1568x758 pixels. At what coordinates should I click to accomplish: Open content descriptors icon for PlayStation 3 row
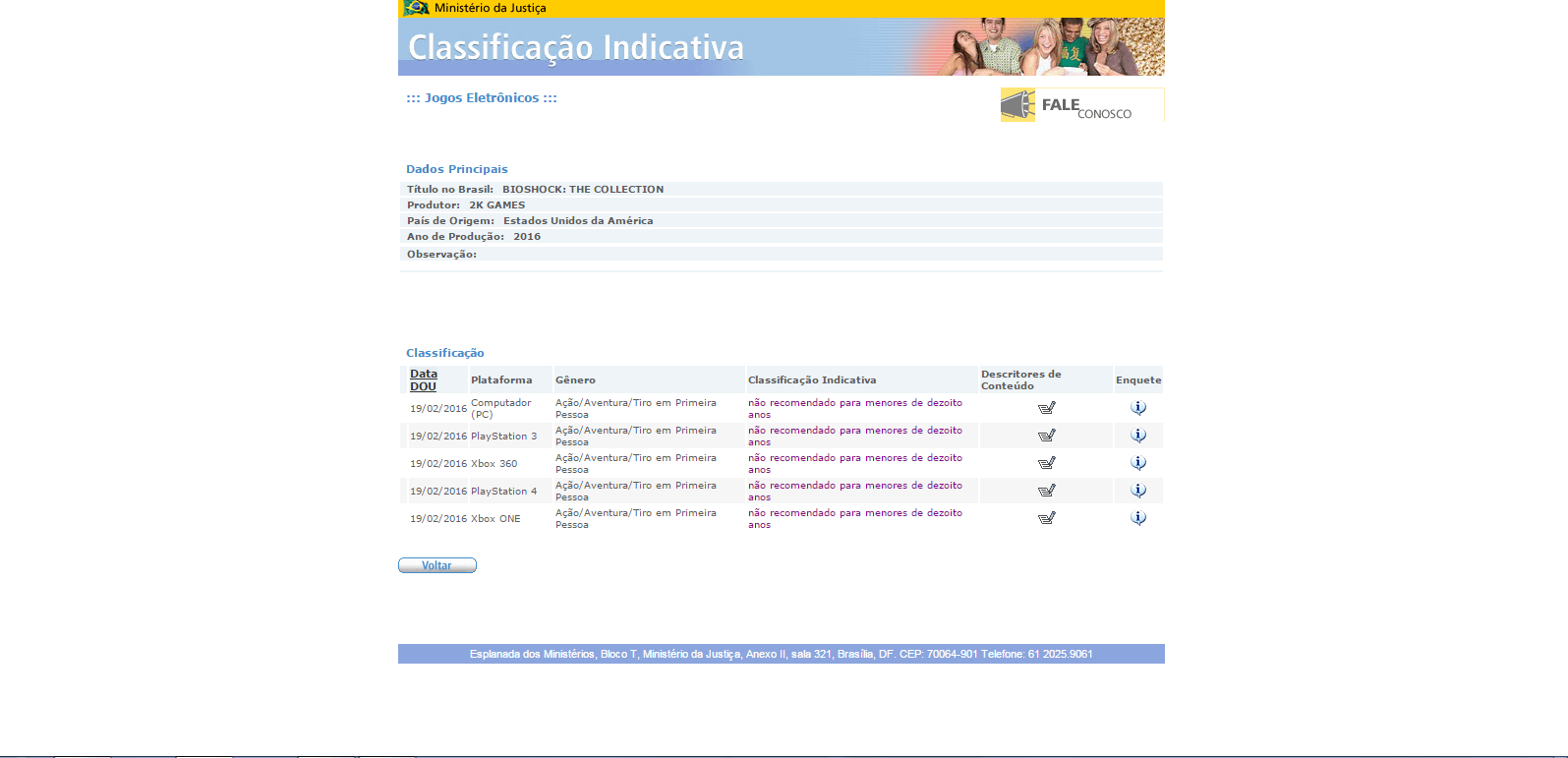[x=1046, y=436]
